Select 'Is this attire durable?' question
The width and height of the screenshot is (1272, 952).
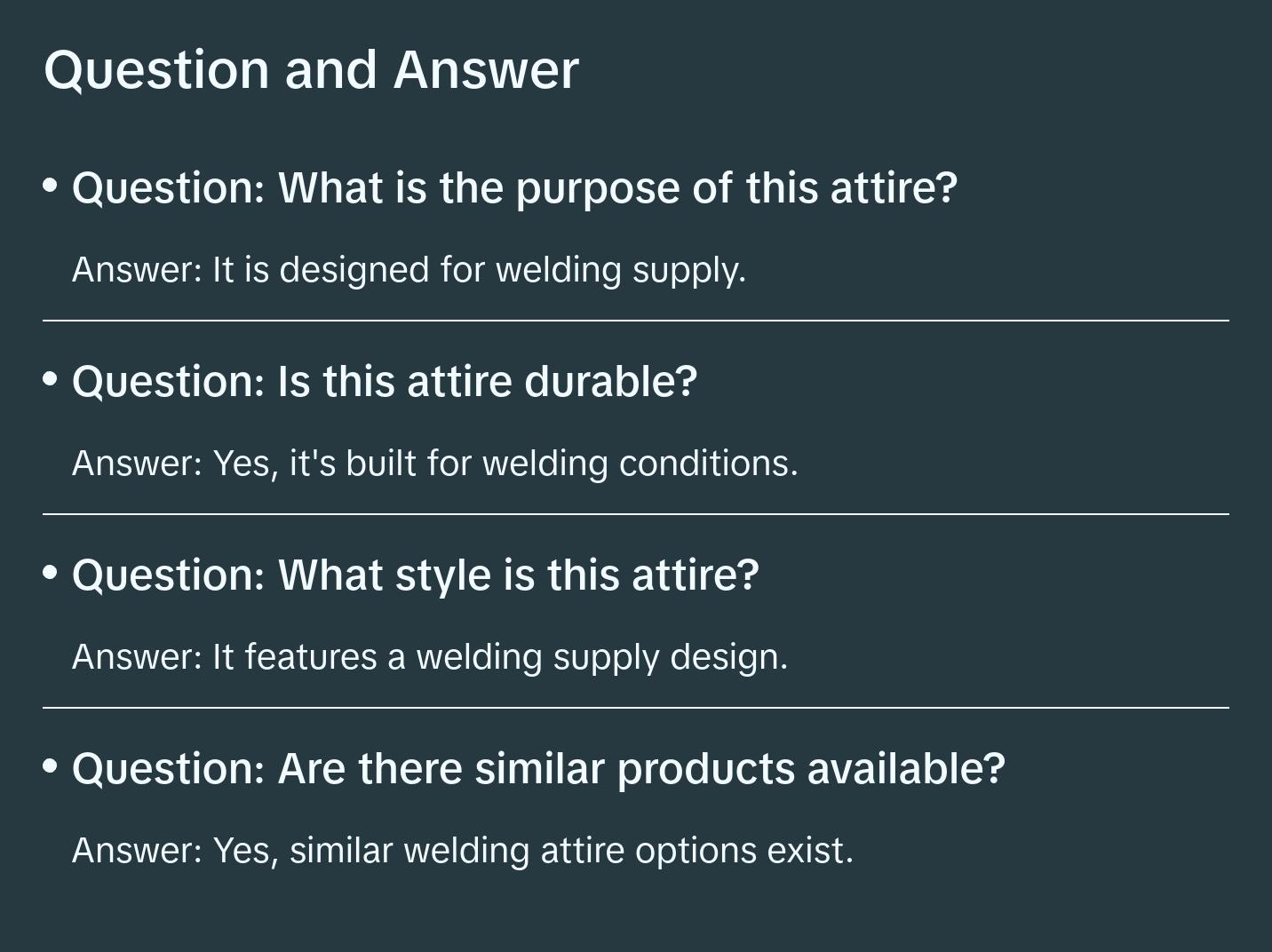385,381
